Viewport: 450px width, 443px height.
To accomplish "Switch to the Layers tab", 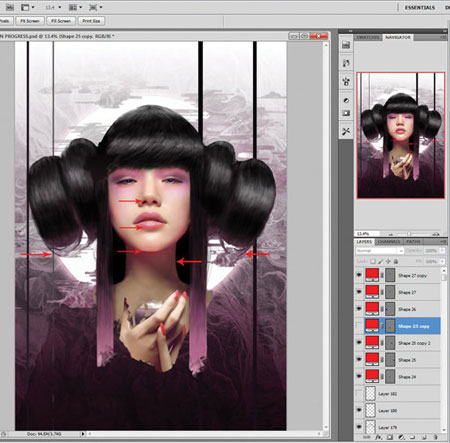I will coord(364,241).
